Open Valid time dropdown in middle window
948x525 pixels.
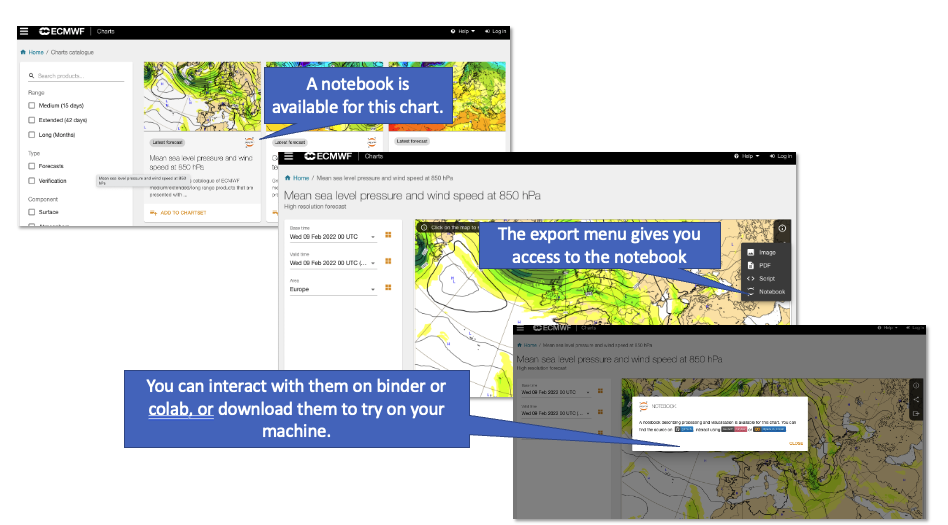coord(333,262)
